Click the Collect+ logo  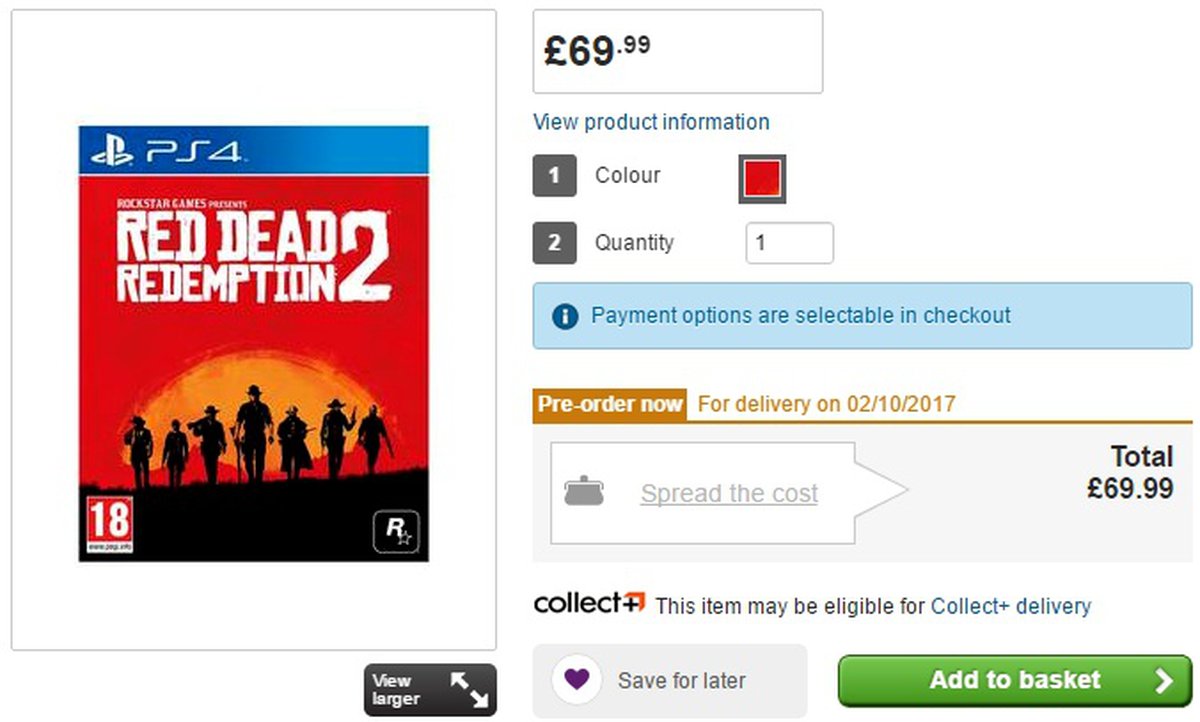[x=590, y=604]
